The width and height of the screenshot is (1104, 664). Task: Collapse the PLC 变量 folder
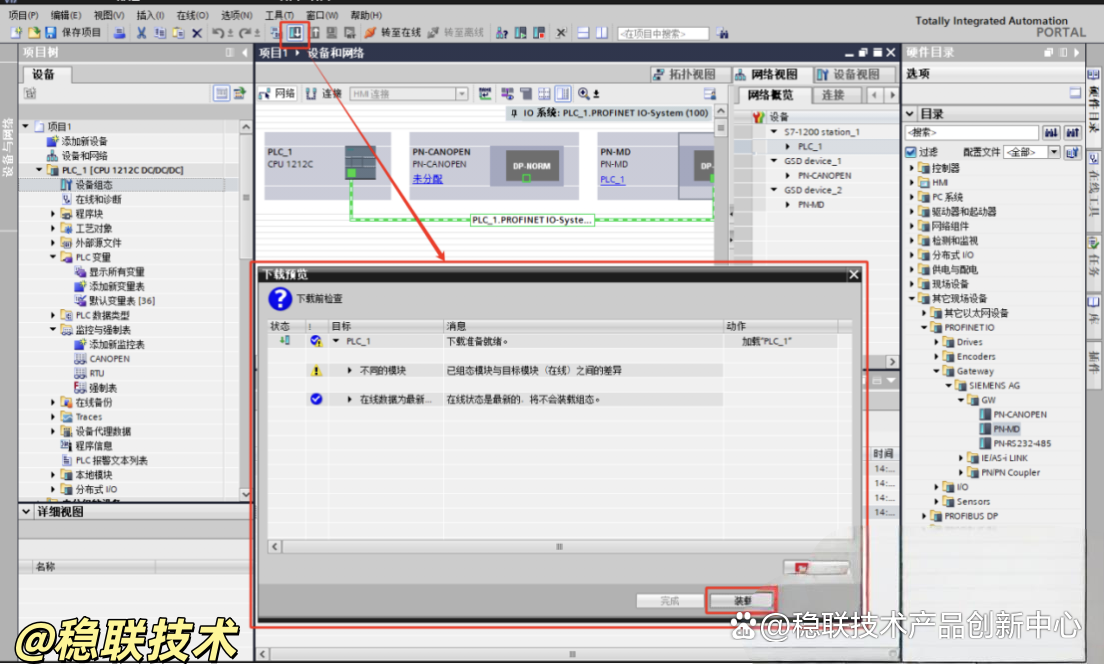pyautogui.click(x=53, y=257)
